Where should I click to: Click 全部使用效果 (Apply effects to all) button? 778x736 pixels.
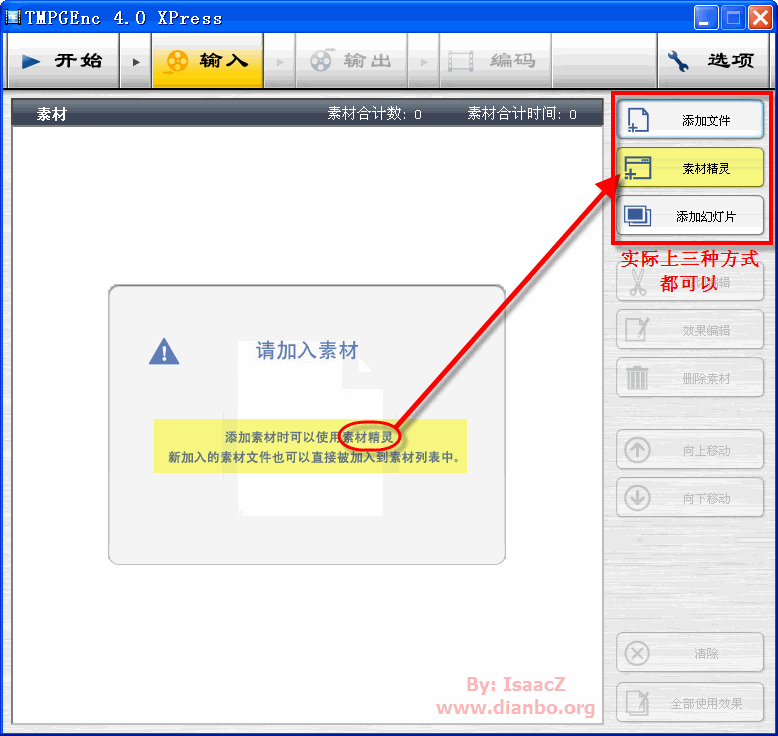tap(690, 703)
